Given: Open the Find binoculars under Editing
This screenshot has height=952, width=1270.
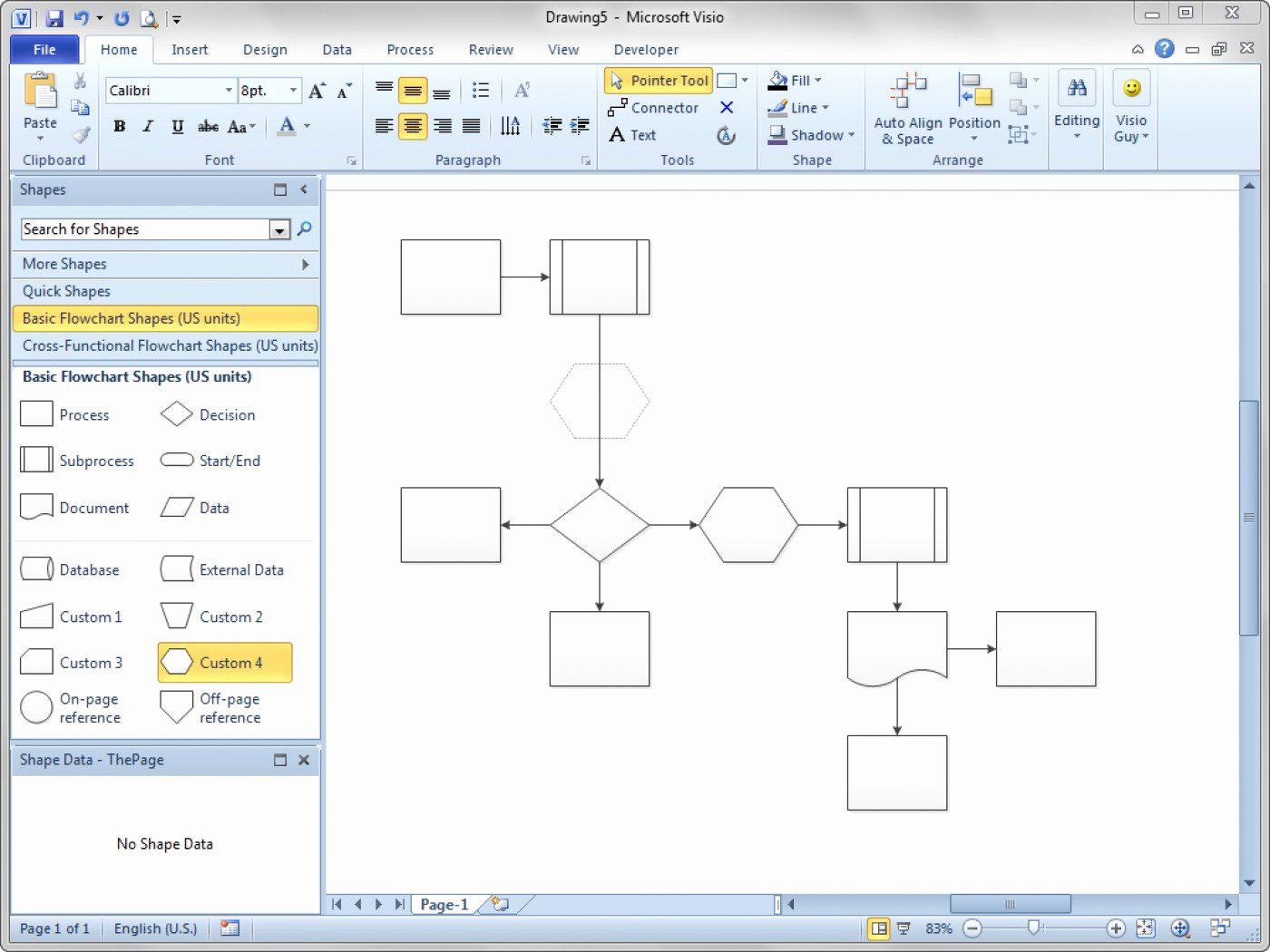Looking at the screenshot, I should [1077, 88].
